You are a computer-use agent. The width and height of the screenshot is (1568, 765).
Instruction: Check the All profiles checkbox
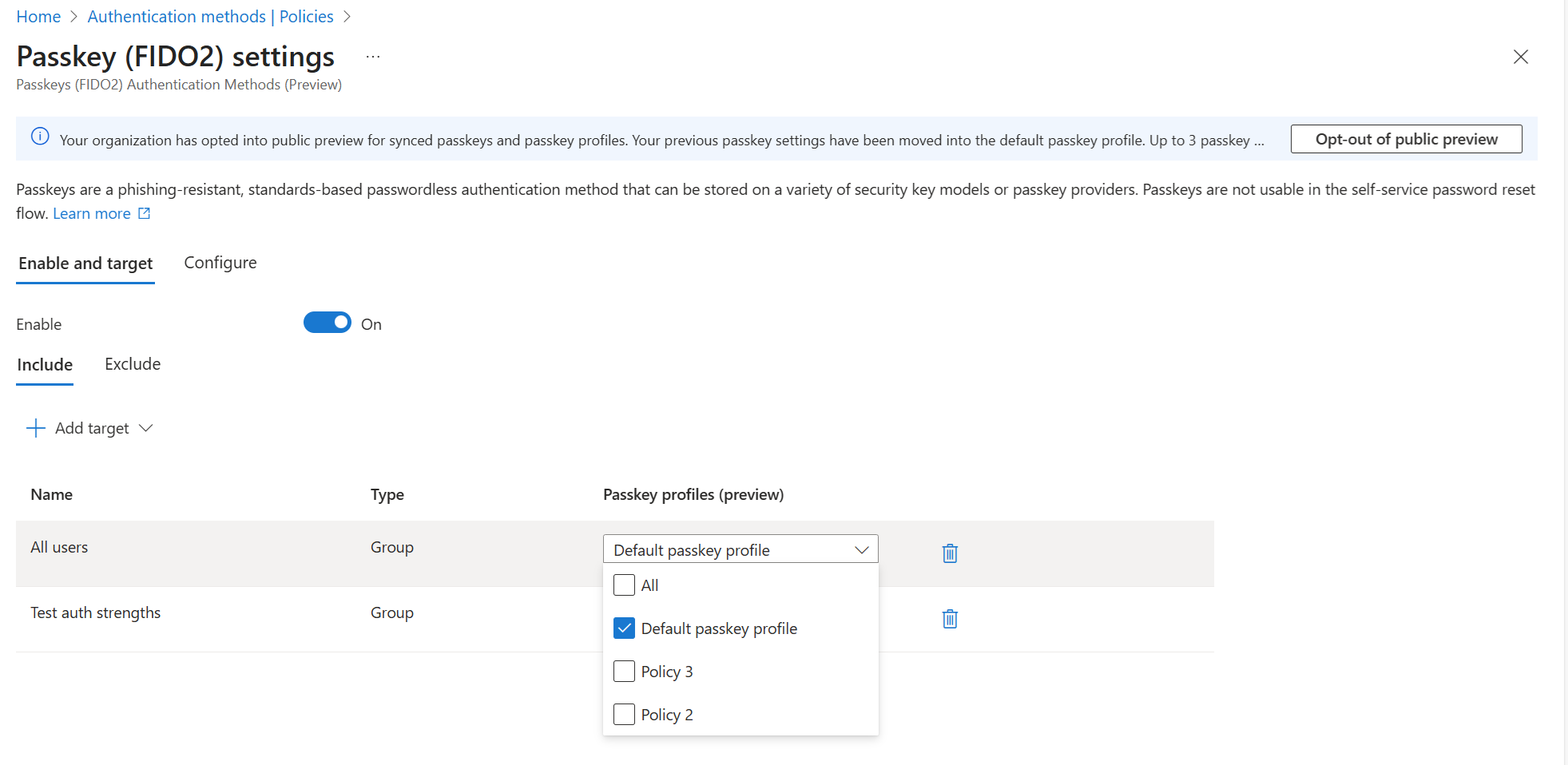point(624,585)
